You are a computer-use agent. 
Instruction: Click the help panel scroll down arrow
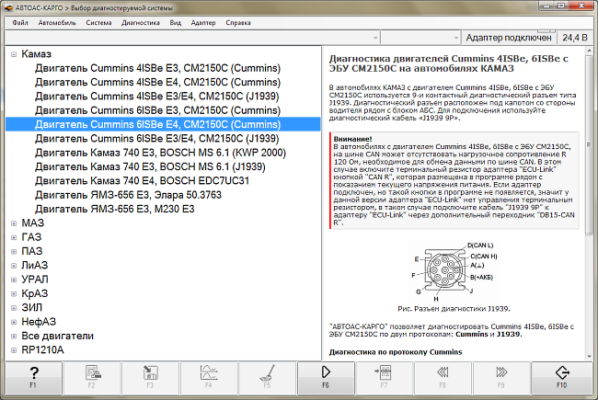pos(589,356)
